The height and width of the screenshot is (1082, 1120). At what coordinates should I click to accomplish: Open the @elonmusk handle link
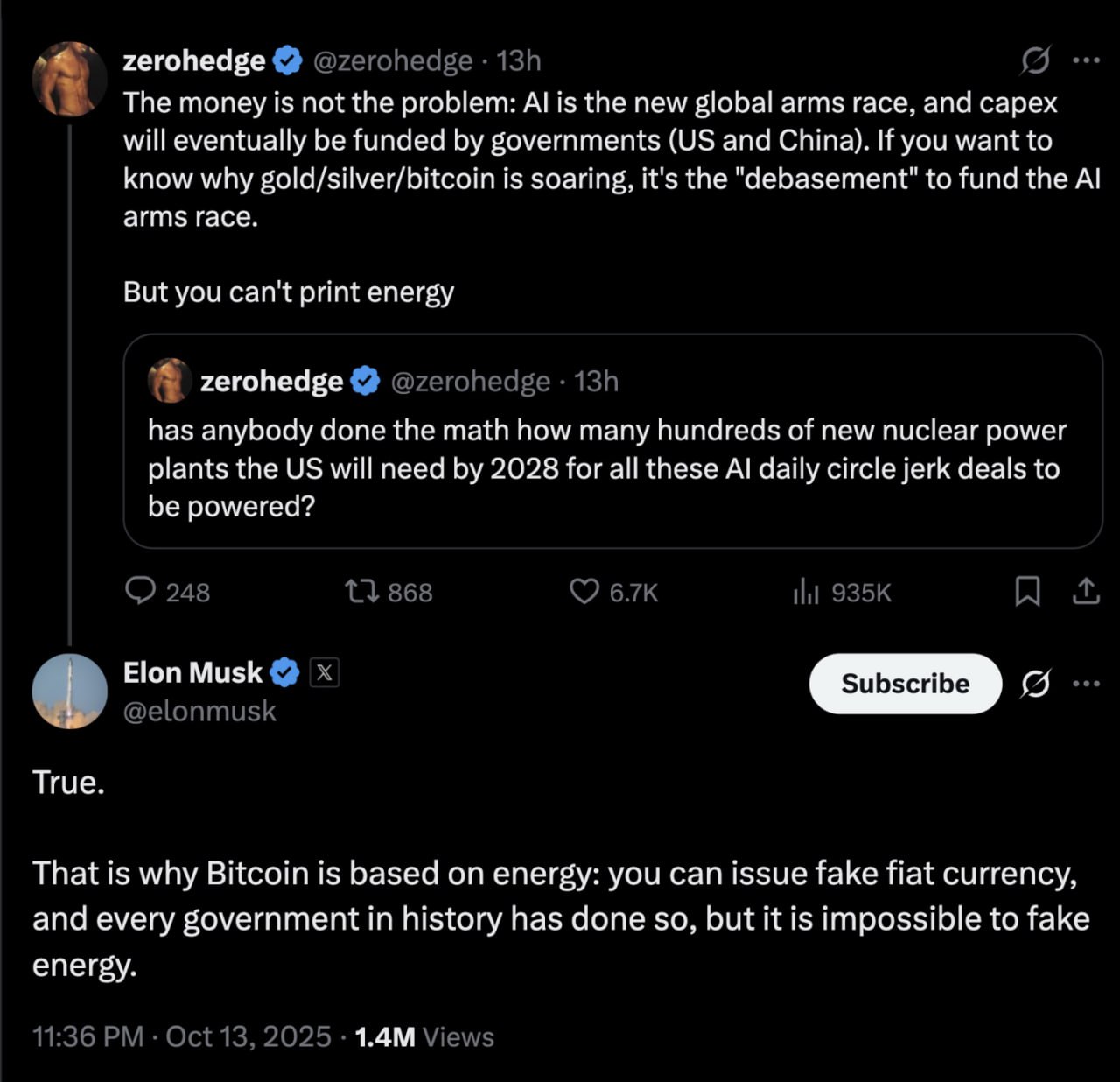199,711
